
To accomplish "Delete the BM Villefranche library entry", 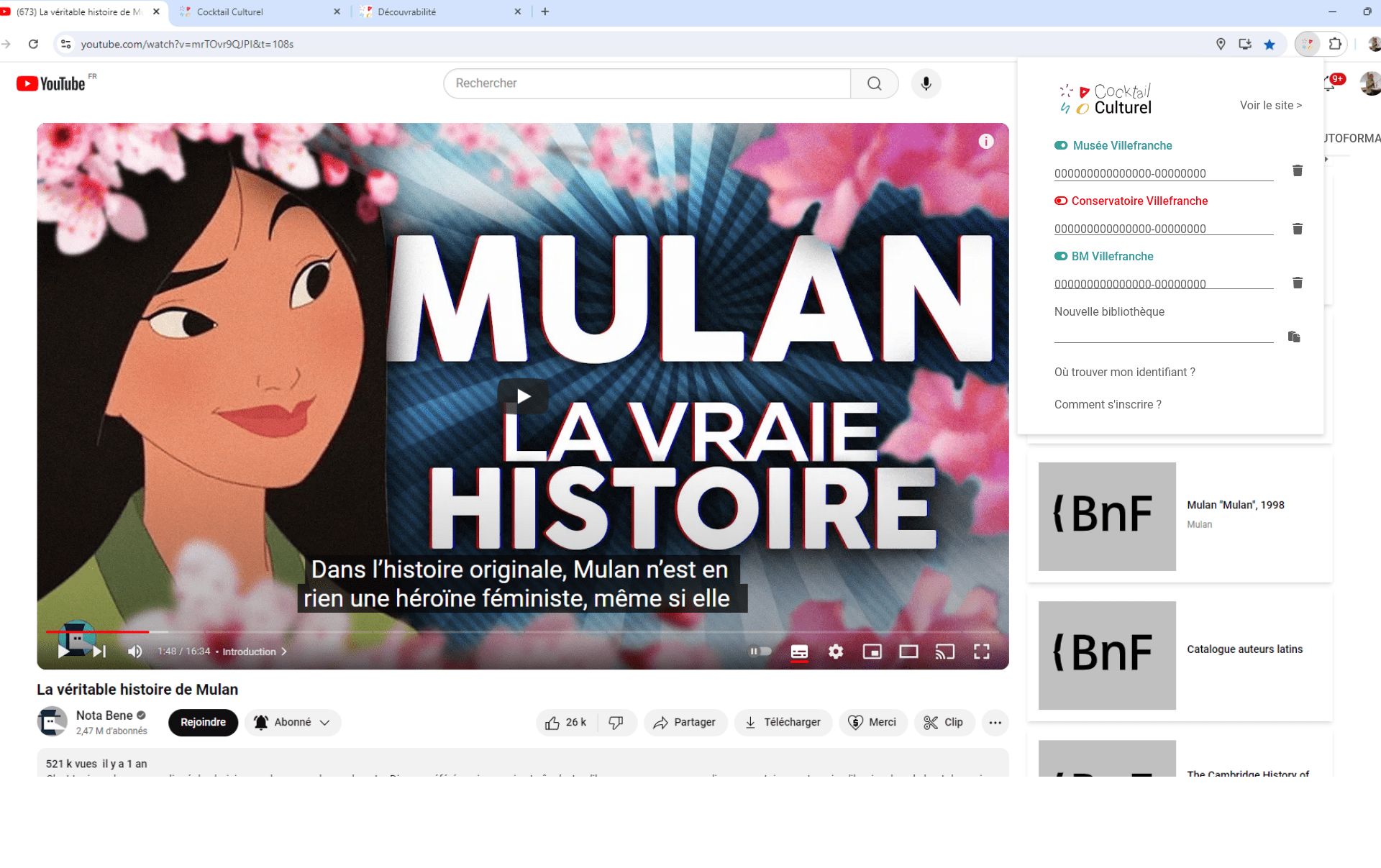I will click(1298, 283).
